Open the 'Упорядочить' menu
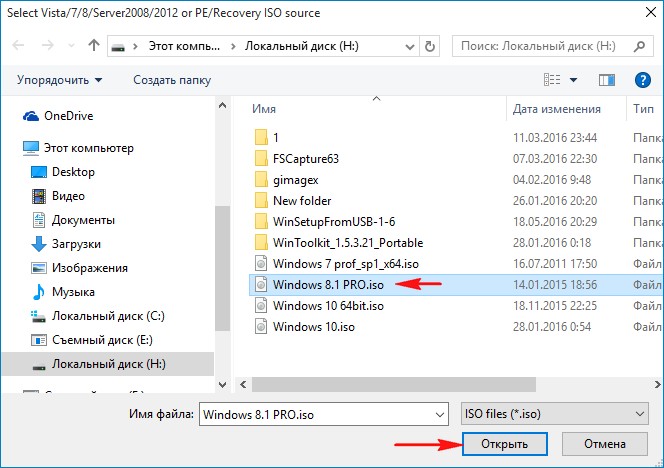Image resolution: width=664 pixels, height=468 pixels. tap(60, 80)
